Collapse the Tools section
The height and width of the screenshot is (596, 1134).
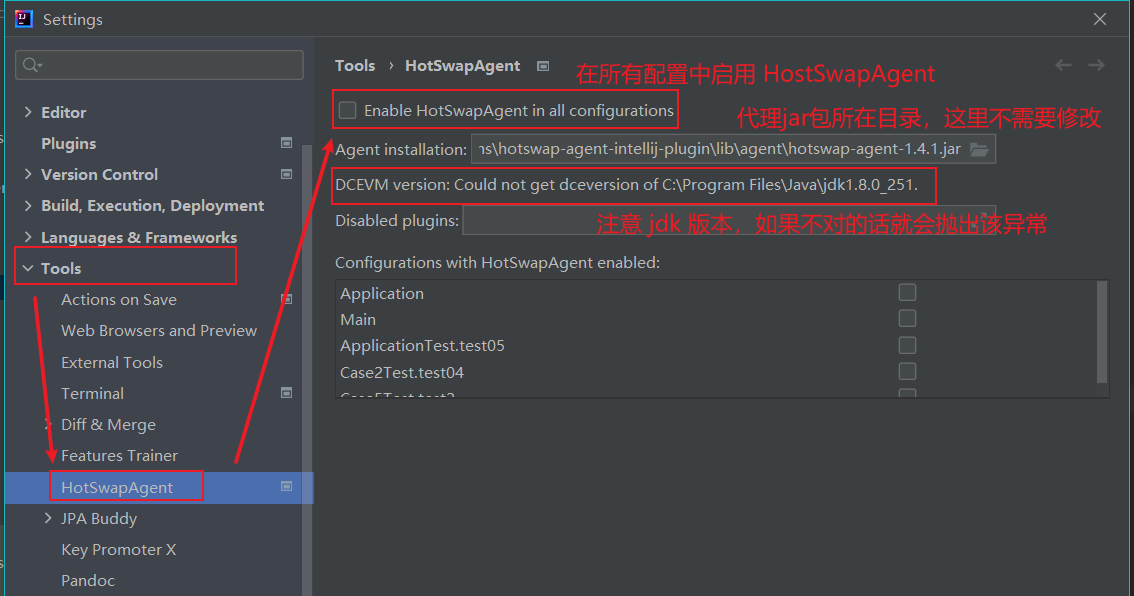pyautogui.click(x=27, y=267)
